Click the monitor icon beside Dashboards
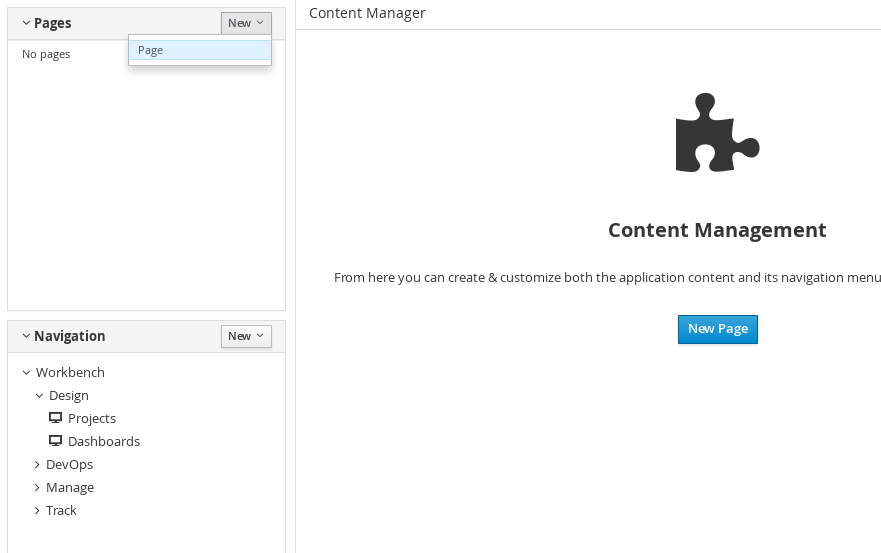 [55, 441]
